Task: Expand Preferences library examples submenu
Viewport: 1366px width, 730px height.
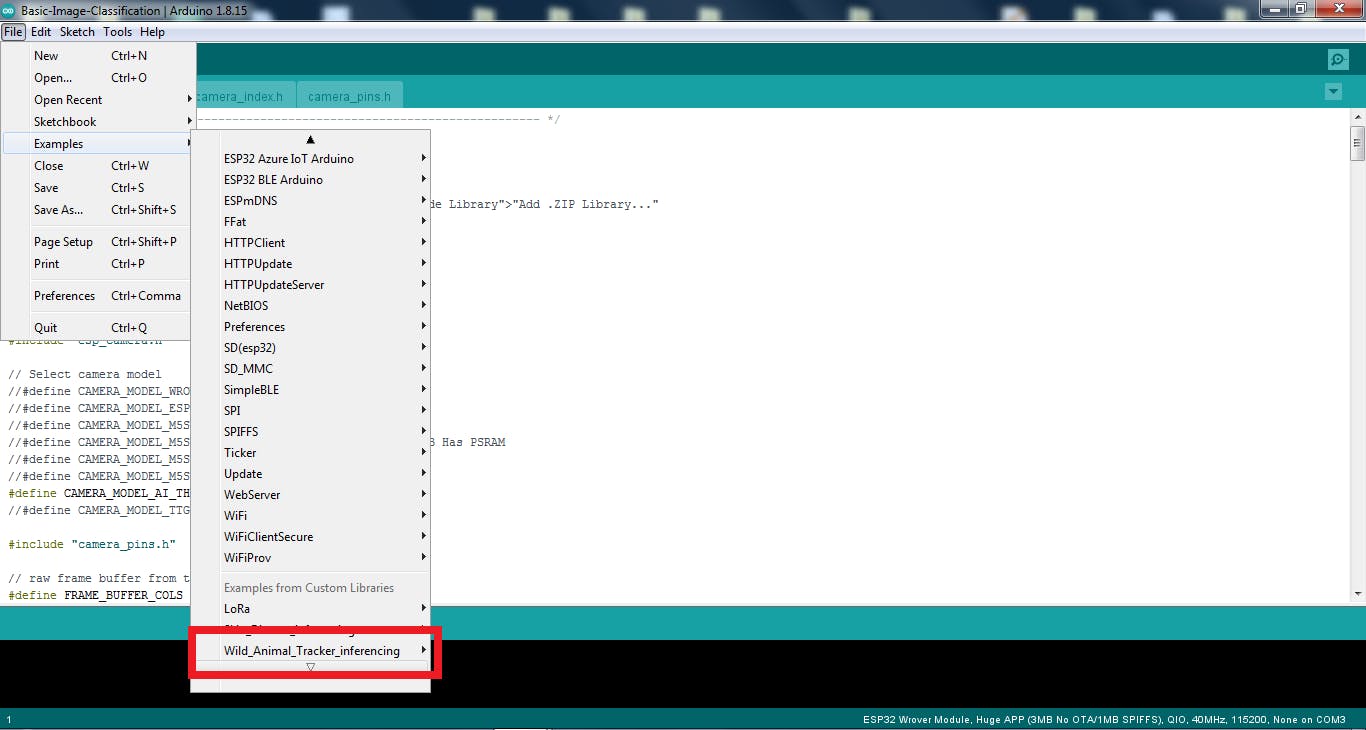Action: pyautogui.click(x=310, y=327)
